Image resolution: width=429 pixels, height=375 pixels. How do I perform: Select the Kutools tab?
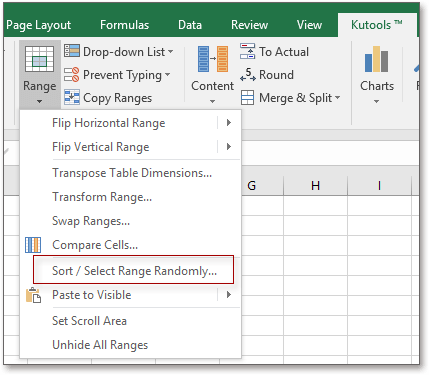pos(377,25)
